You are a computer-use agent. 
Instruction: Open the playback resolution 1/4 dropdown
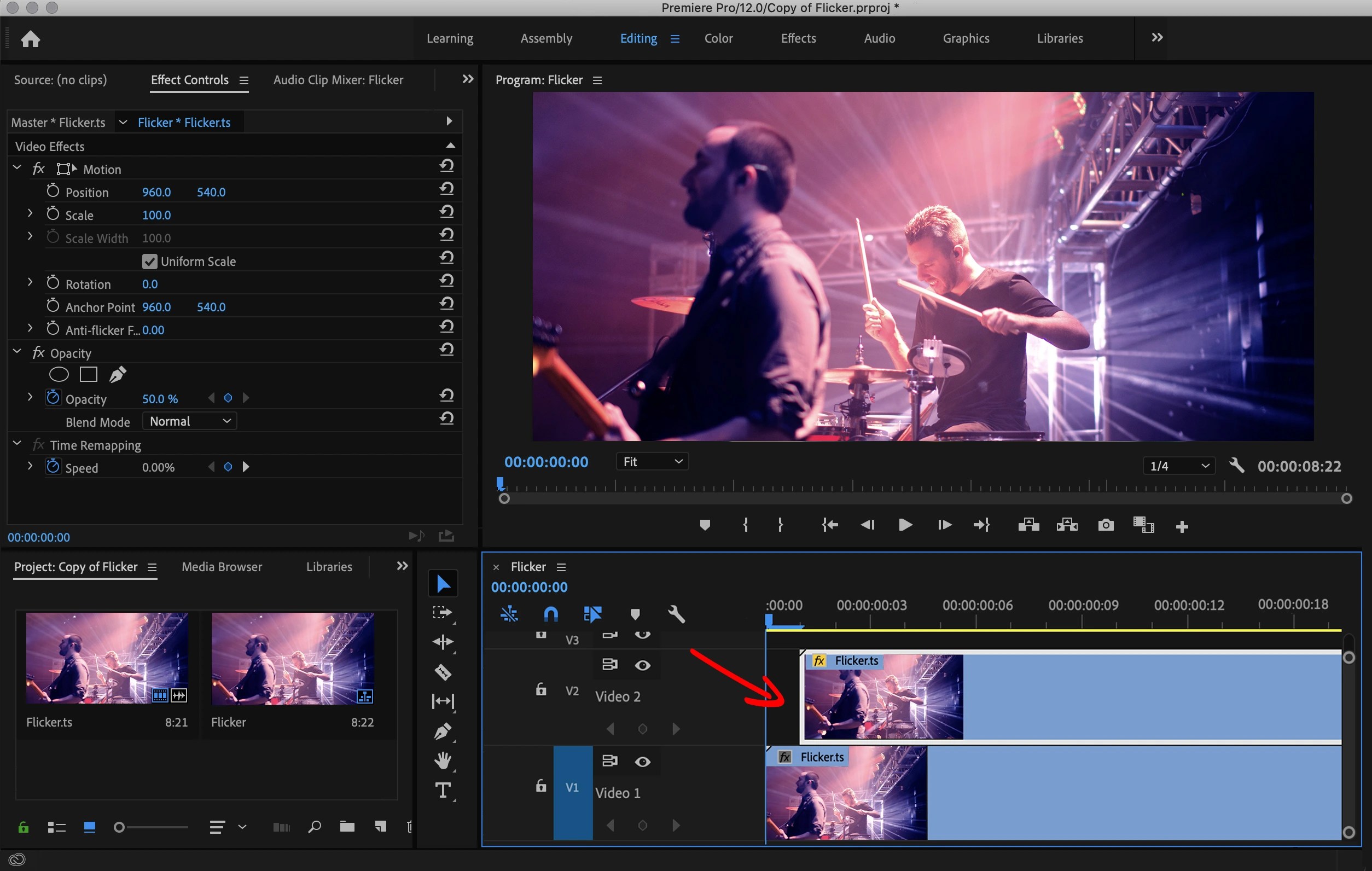pyautogui.click(x=1177, y=466)
